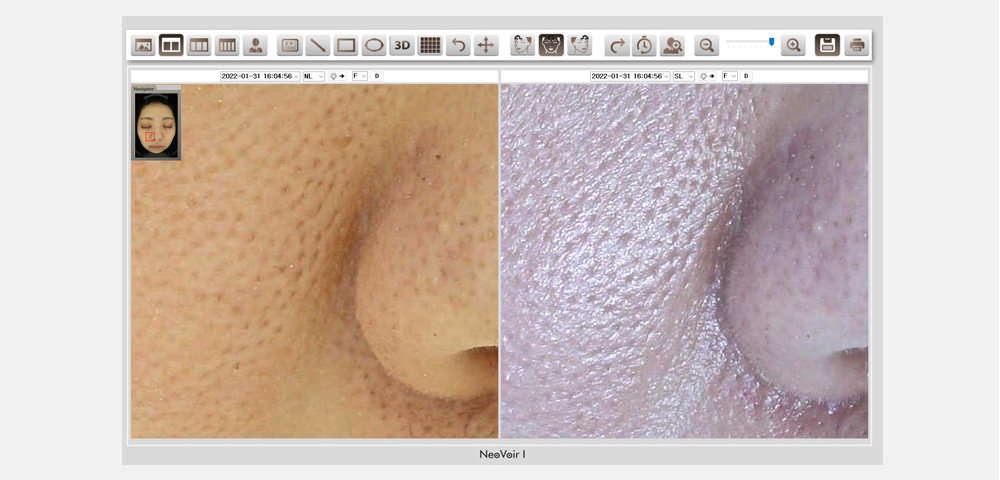Click the right panel D button
Viewport: 1000px width, 480px height.
[746, 76]
